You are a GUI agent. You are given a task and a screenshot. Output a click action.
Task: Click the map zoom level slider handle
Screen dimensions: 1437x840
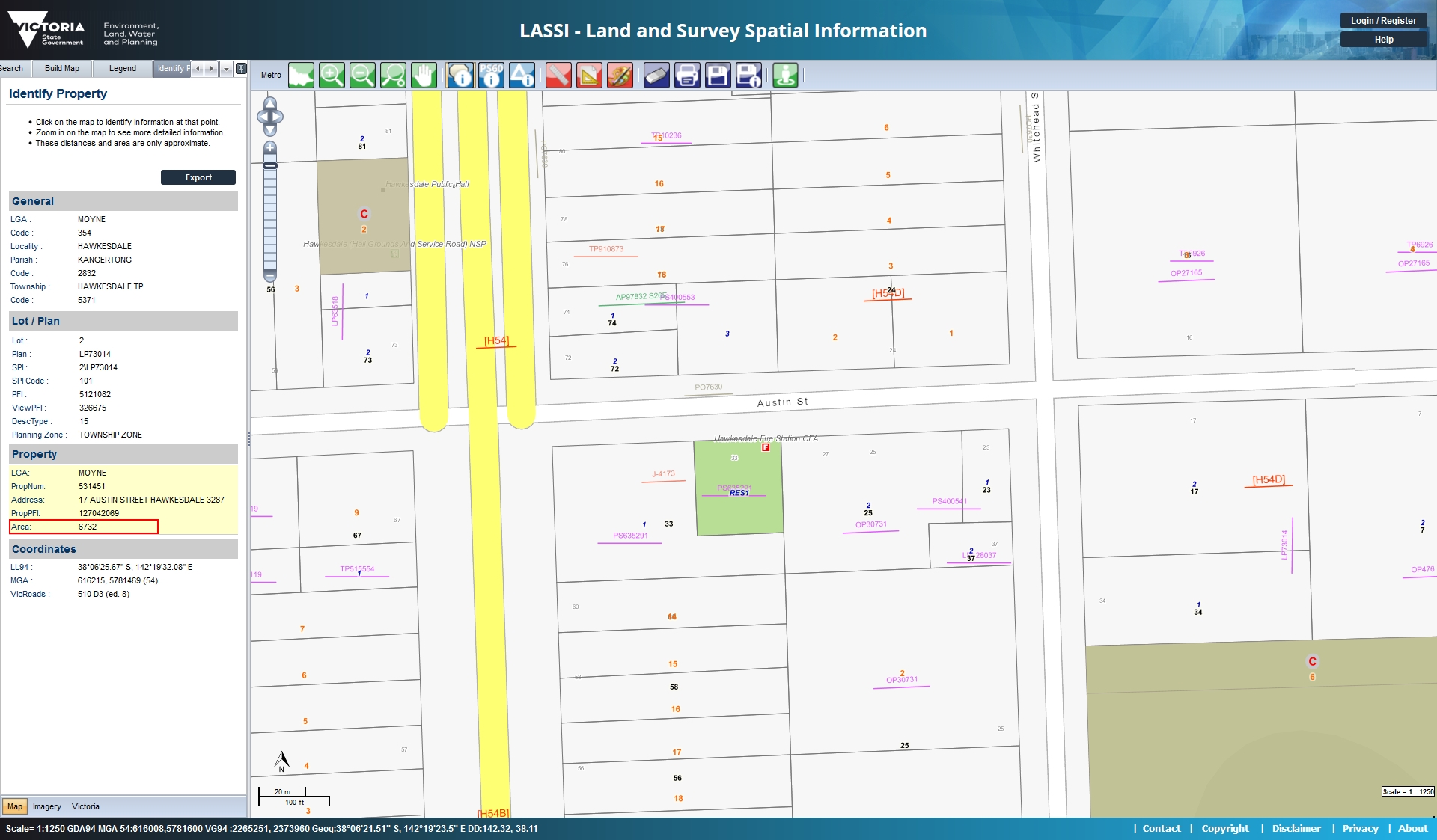pos(270,165)
